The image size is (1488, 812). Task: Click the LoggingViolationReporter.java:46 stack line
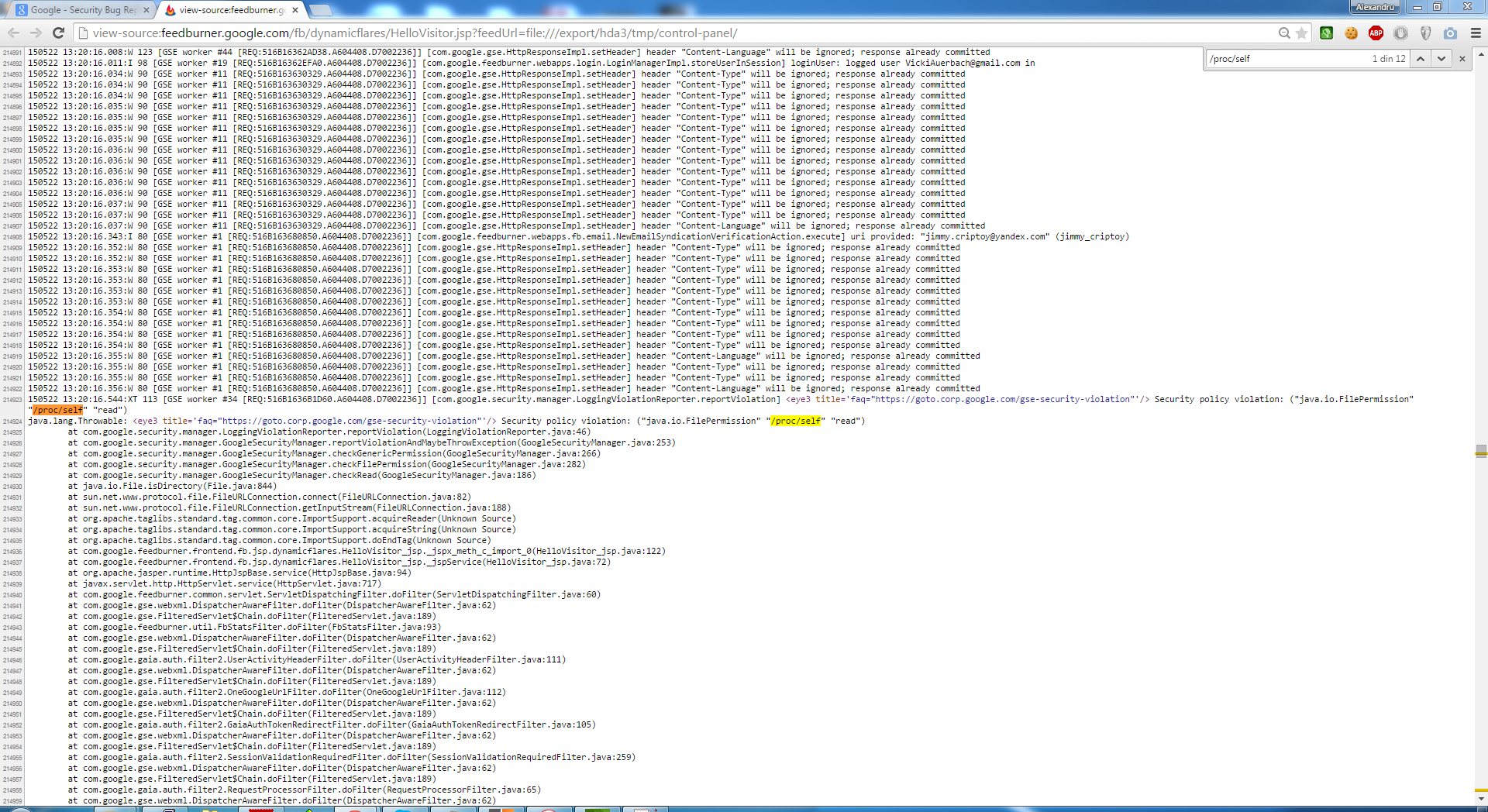[x=329, y=432]
